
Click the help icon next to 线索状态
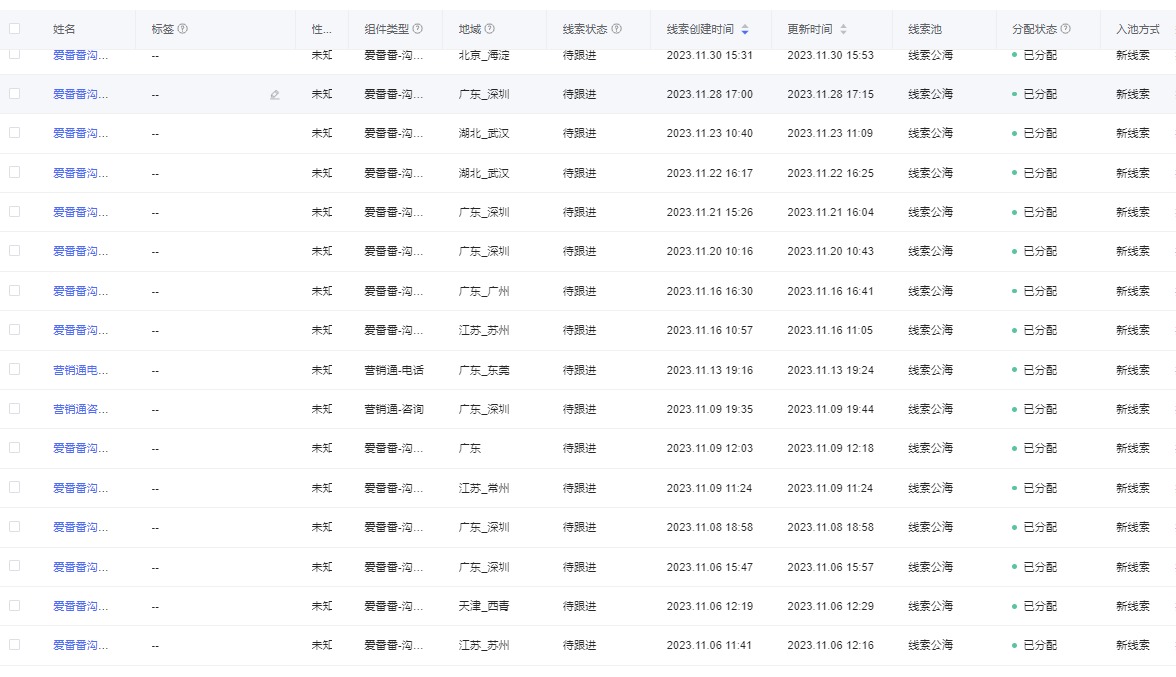pyautogui.click(x=616, y=29)
